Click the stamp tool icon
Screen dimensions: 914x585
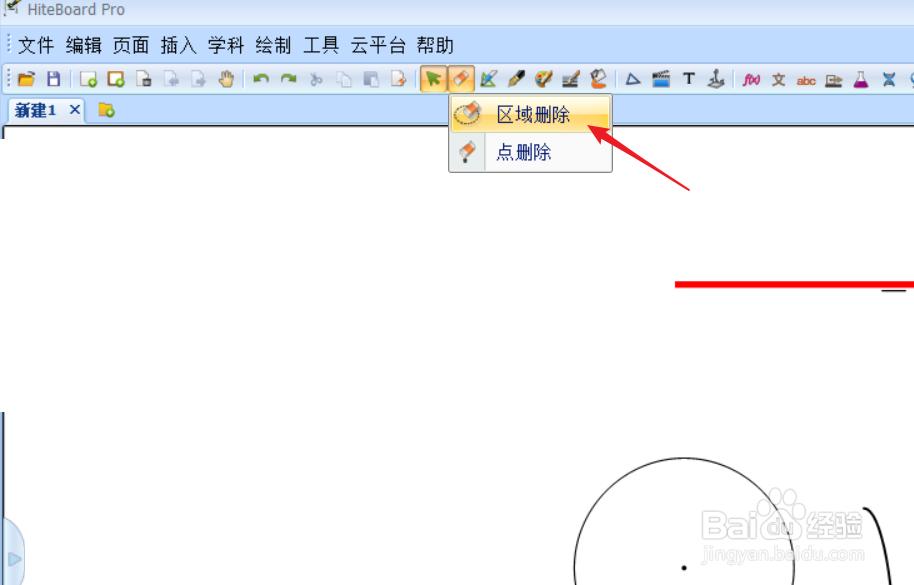716,79
